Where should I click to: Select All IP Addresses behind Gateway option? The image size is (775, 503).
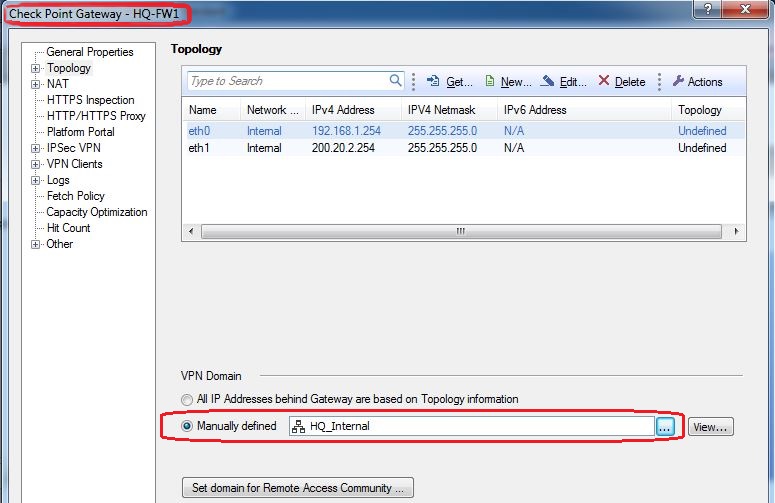[x=187, y=399]
